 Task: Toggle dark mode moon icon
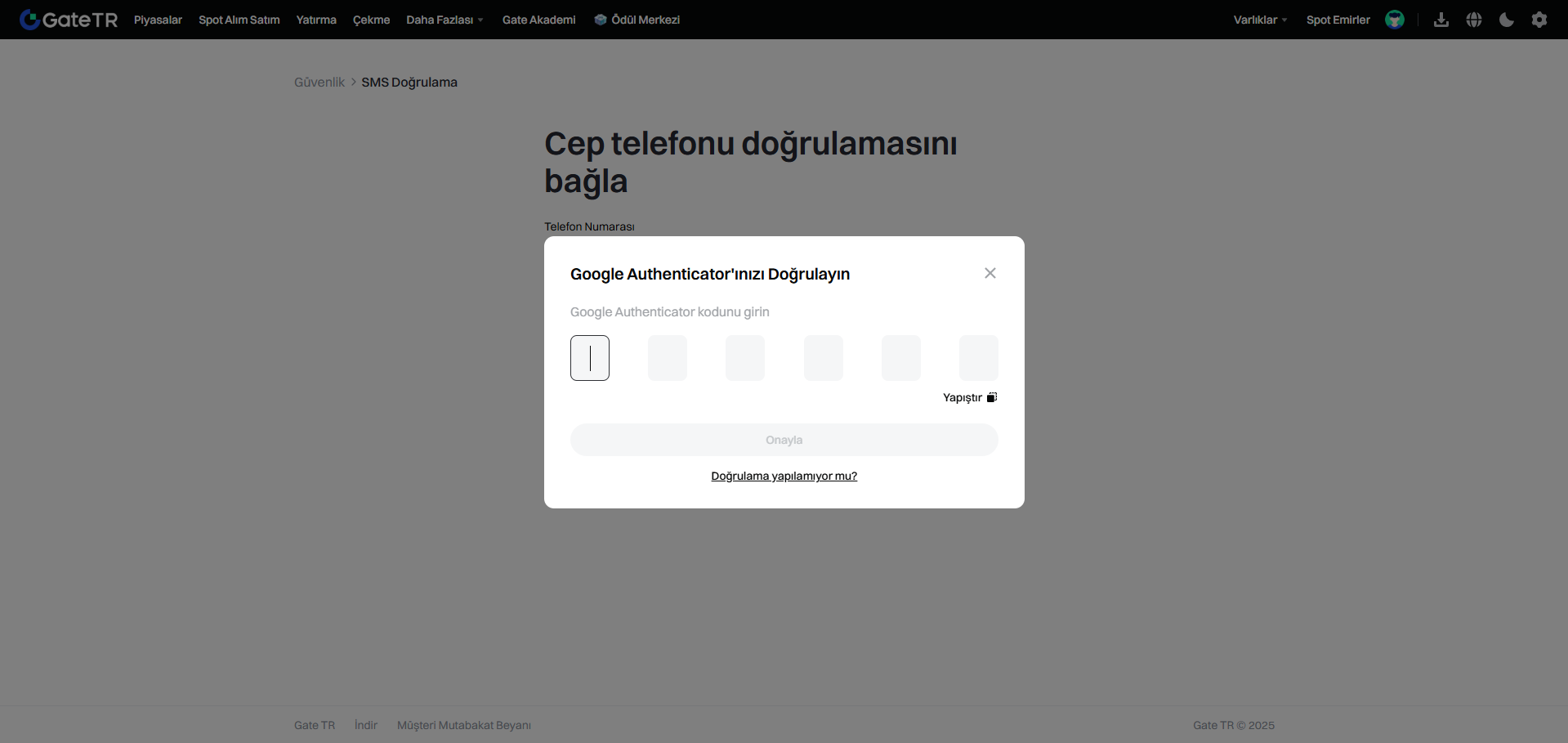[1507, 20]
